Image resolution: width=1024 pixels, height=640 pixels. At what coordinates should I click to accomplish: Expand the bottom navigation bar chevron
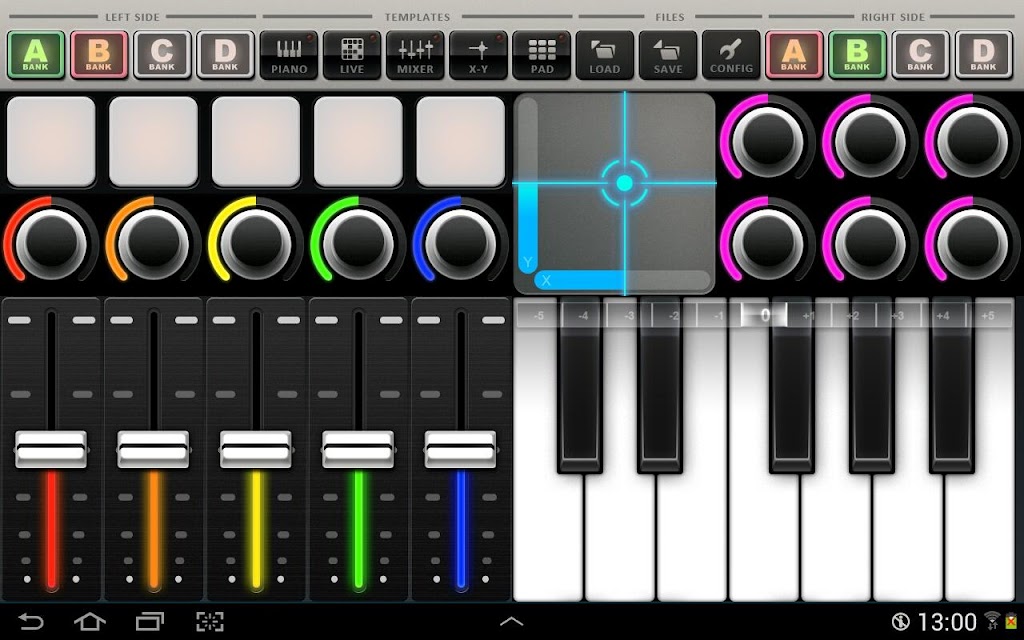coord(511,622)
